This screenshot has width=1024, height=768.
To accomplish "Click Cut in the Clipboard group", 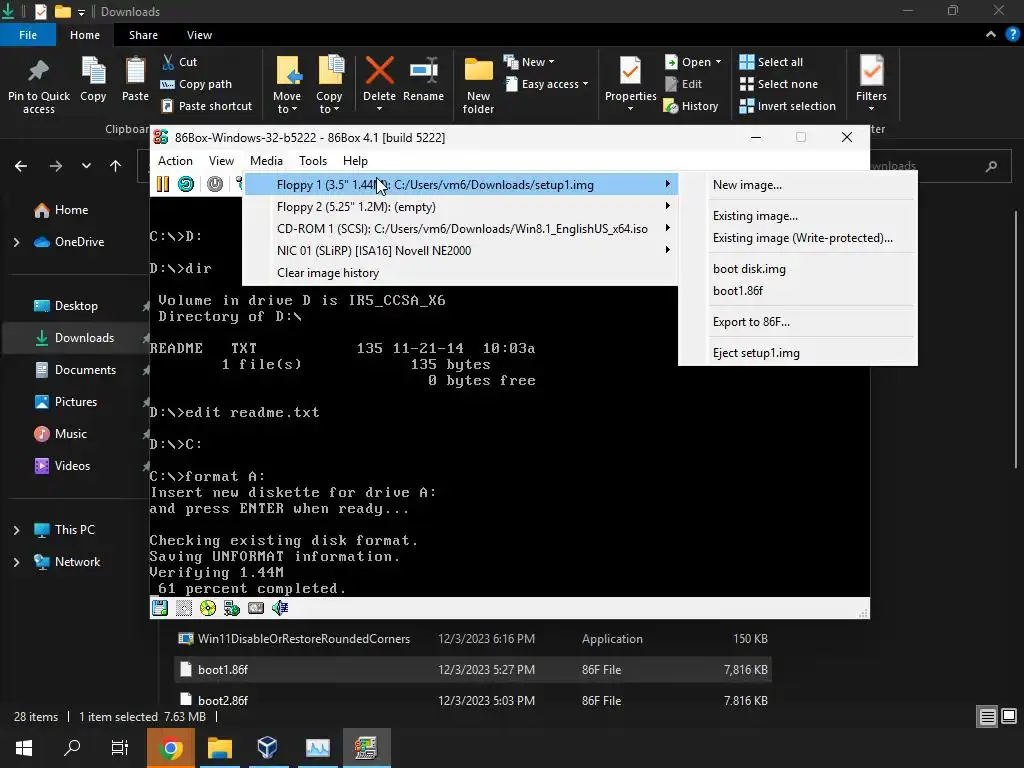I will [180, 62].
